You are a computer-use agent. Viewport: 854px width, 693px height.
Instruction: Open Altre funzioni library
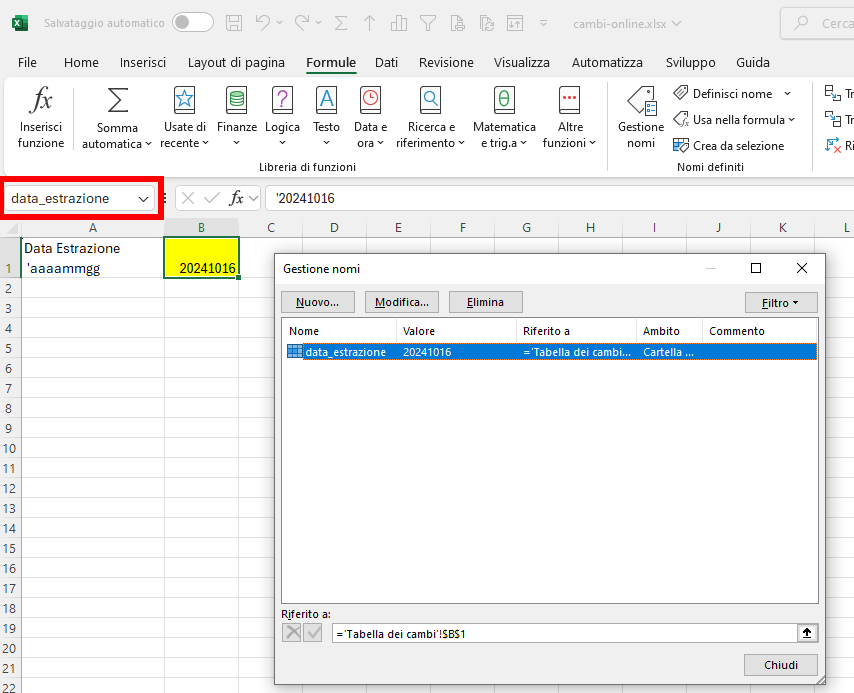570,117
